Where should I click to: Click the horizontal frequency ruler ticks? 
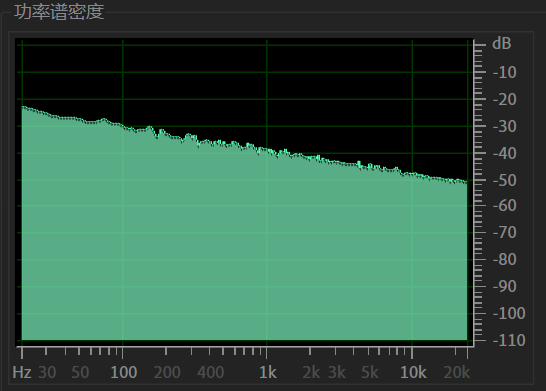point(244,352)
